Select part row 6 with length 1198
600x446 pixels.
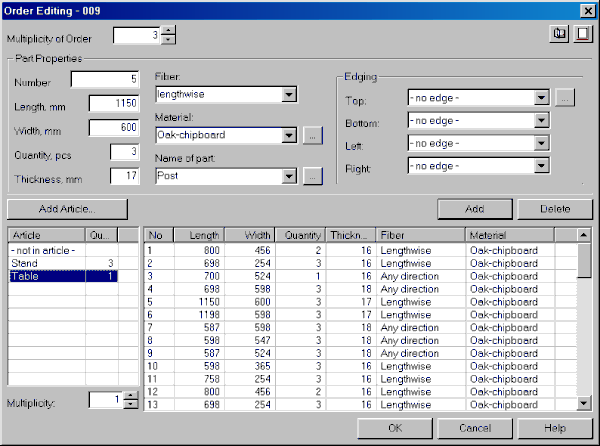[360, 315]
